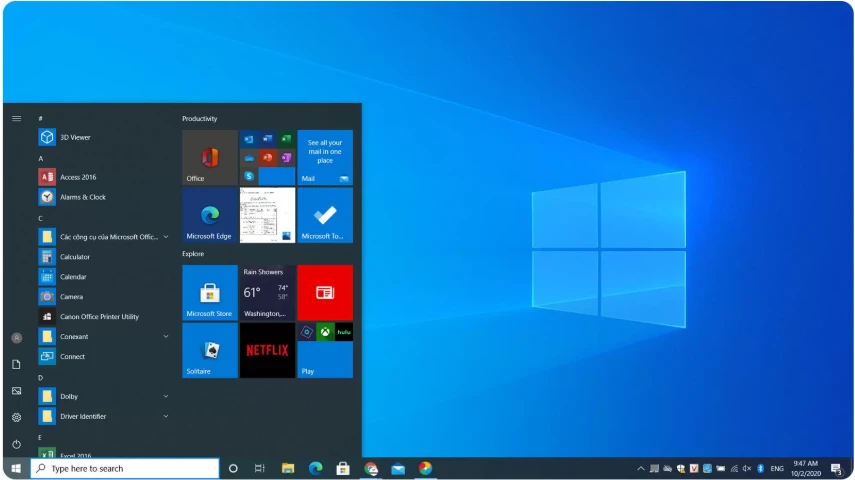Click the muted volume icon in tray
This screenshot has width=855, height=480.
pos(747,469)
